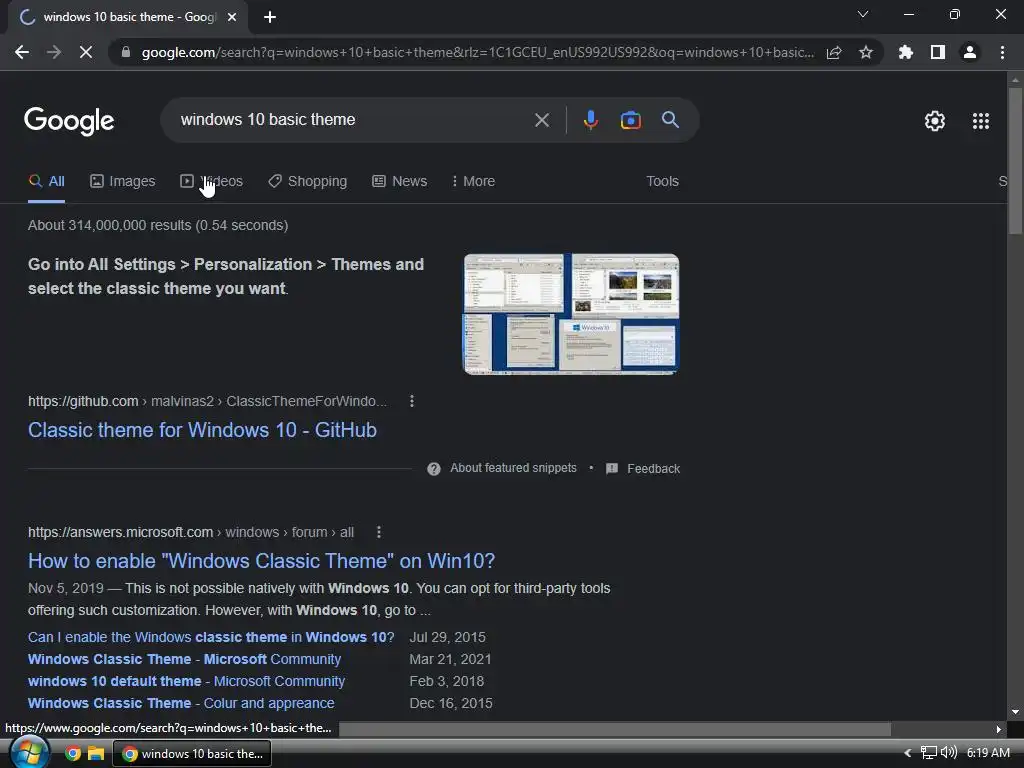The image size is (1024, 768).
Task: Open the volume tray icon
Action: pos(948,753)
